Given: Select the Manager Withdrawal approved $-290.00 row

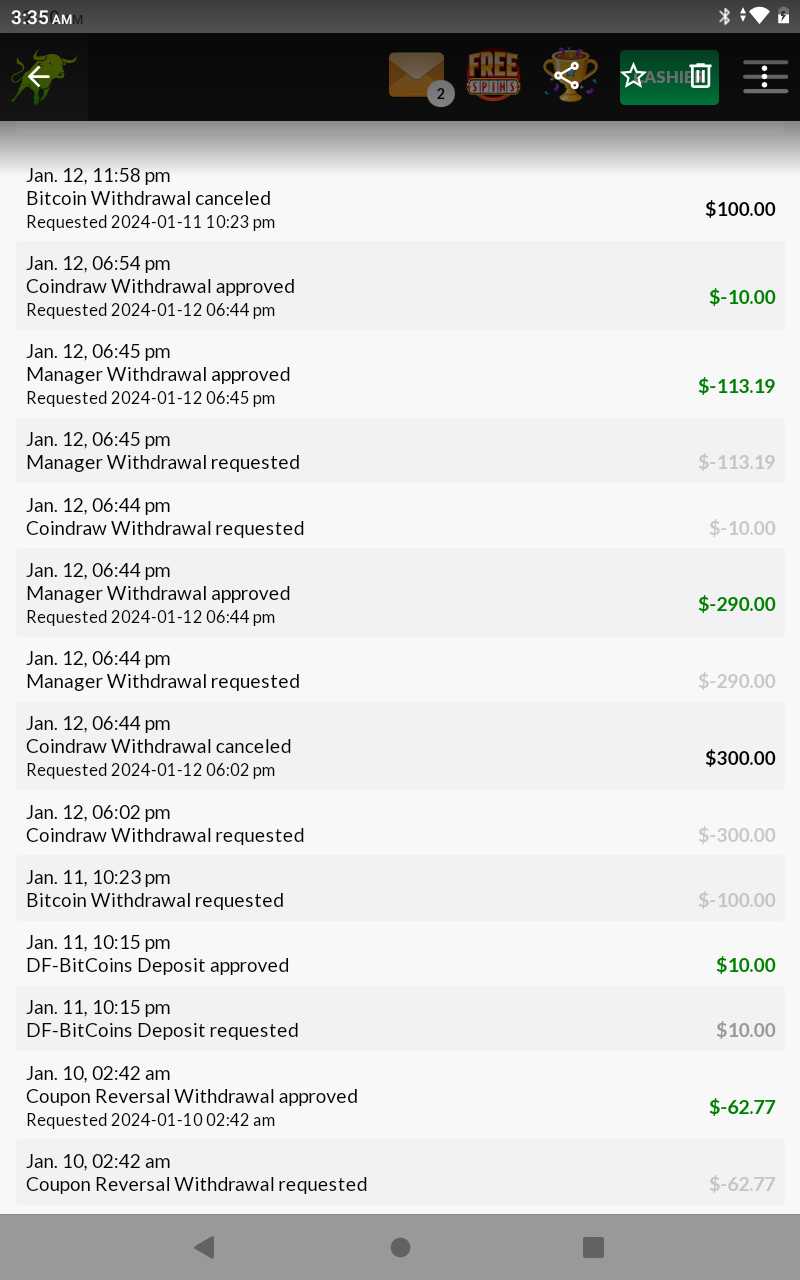Looking at the screenshot, I should pos(400,593).
